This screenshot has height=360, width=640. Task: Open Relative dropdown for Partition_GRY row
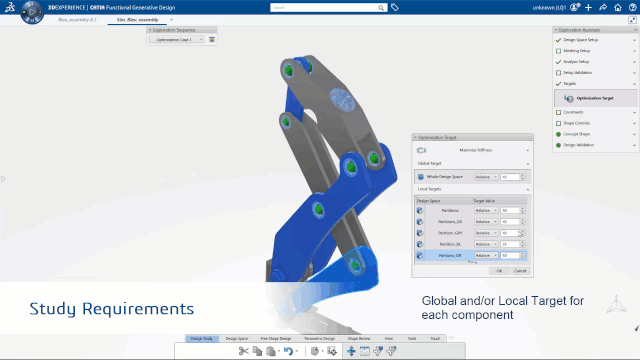pos(486,233)
